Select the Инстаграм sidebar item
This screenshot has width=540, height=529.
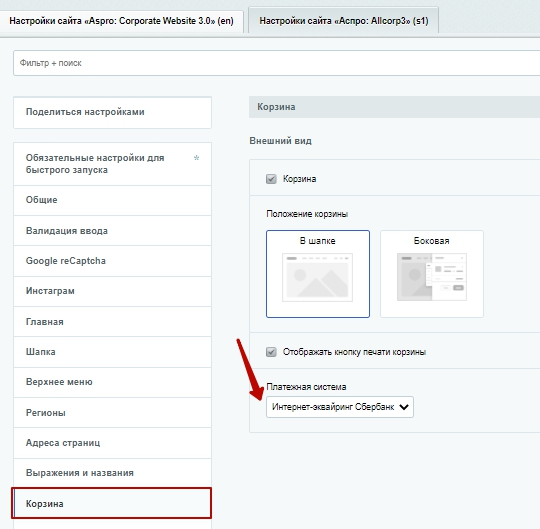pyautogui.click(x=112, y=291)
